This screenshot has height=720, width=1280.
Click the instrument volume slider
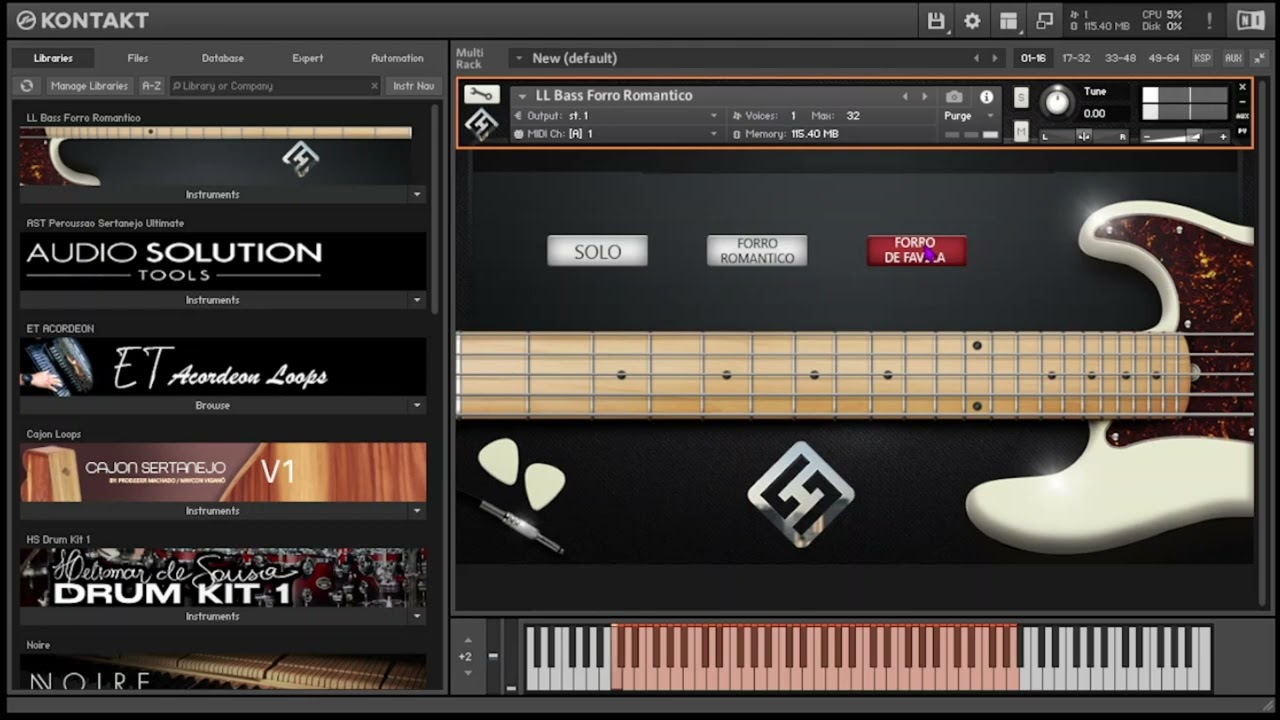[x=1185, y=136]
